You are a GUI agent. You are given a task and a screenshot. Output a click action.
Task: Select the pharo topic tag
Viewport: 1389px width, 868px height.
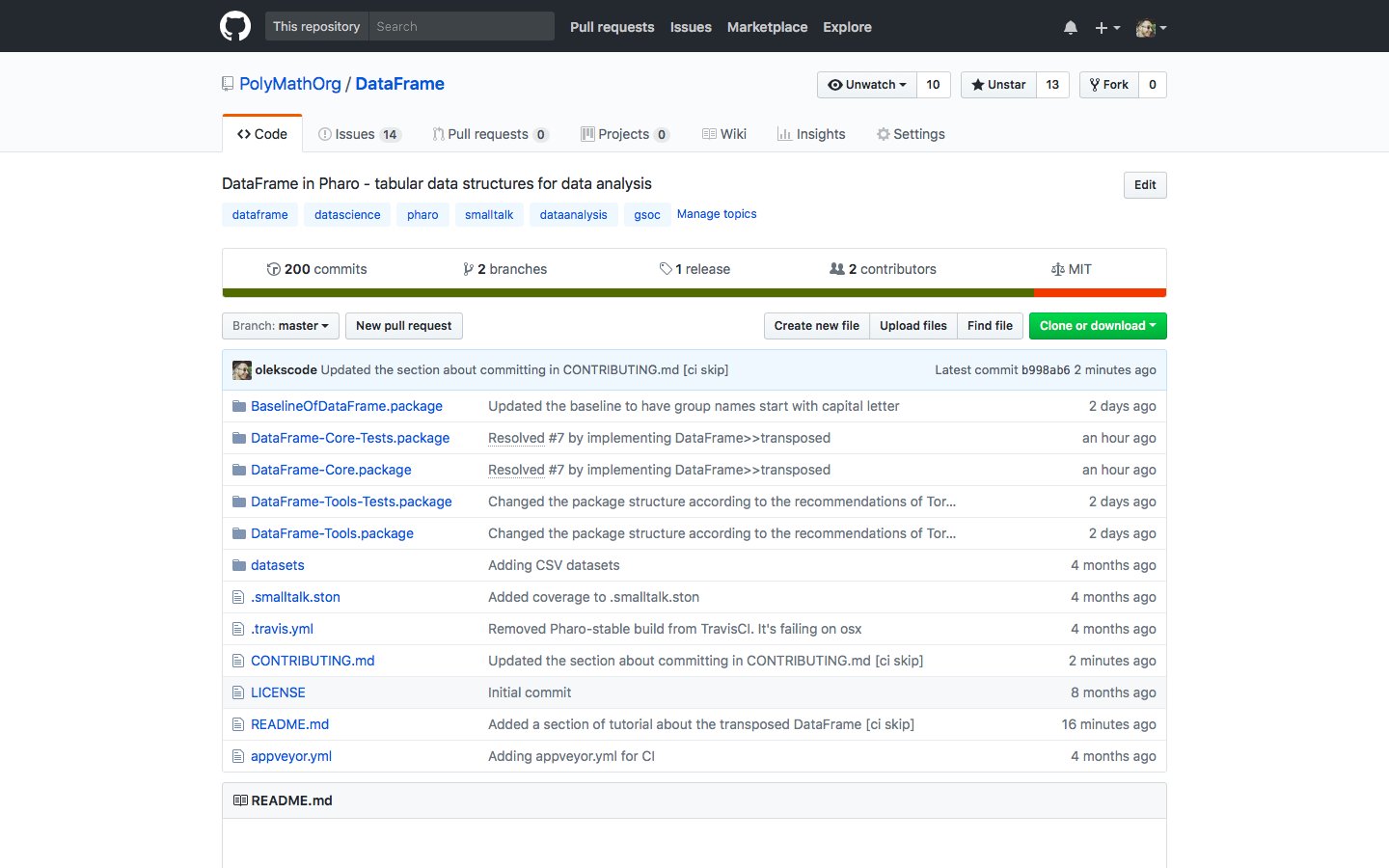coord(422,215)
